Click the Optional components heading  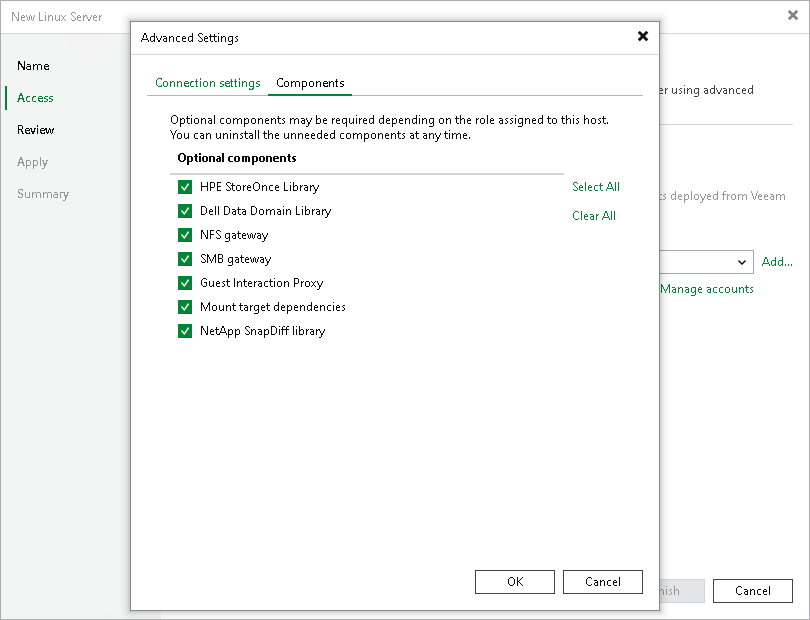[237, 158]
